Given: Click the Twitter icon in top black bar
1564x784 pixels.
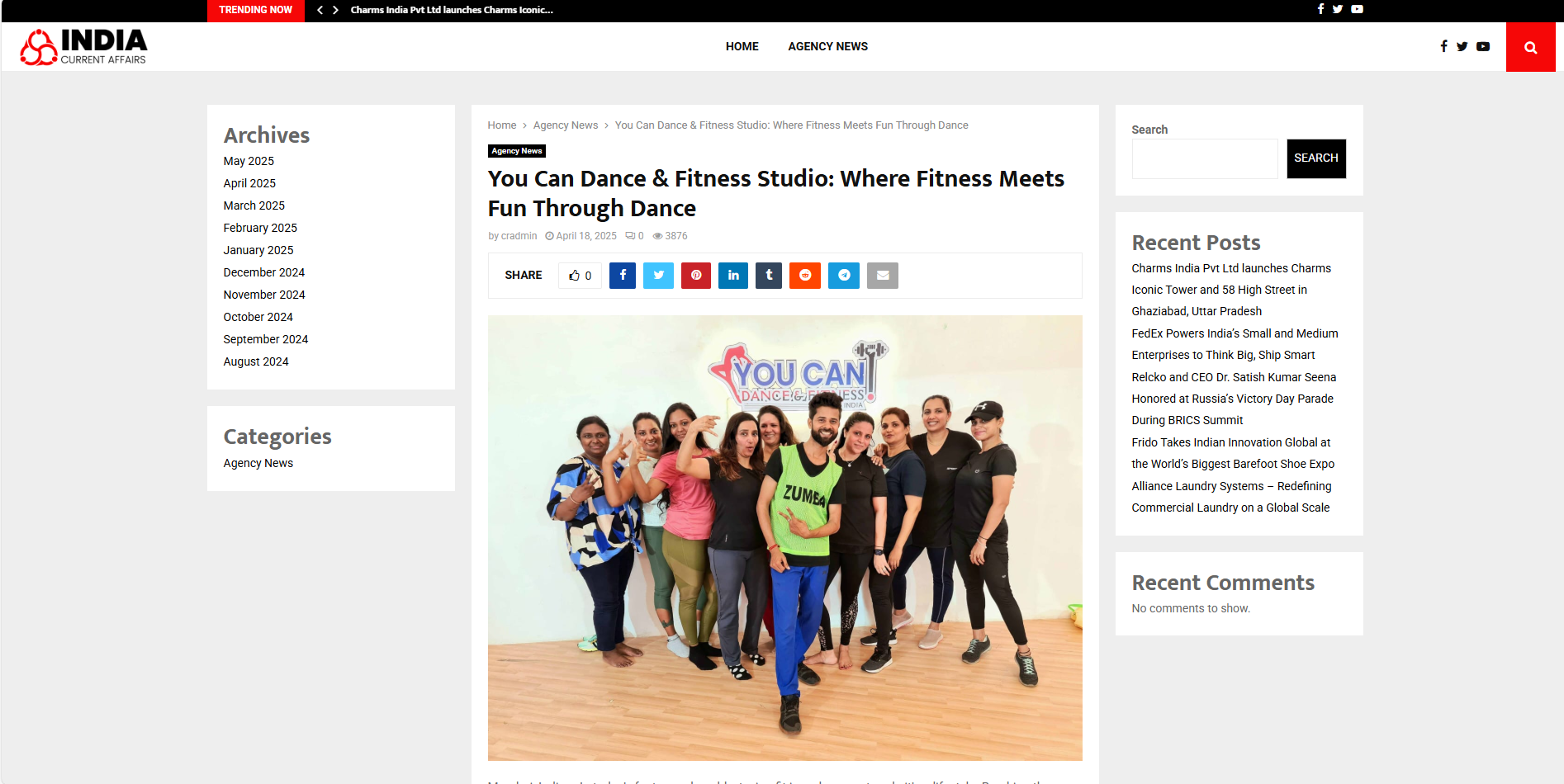Looking at the screenshot, I should coord(1338,9).
